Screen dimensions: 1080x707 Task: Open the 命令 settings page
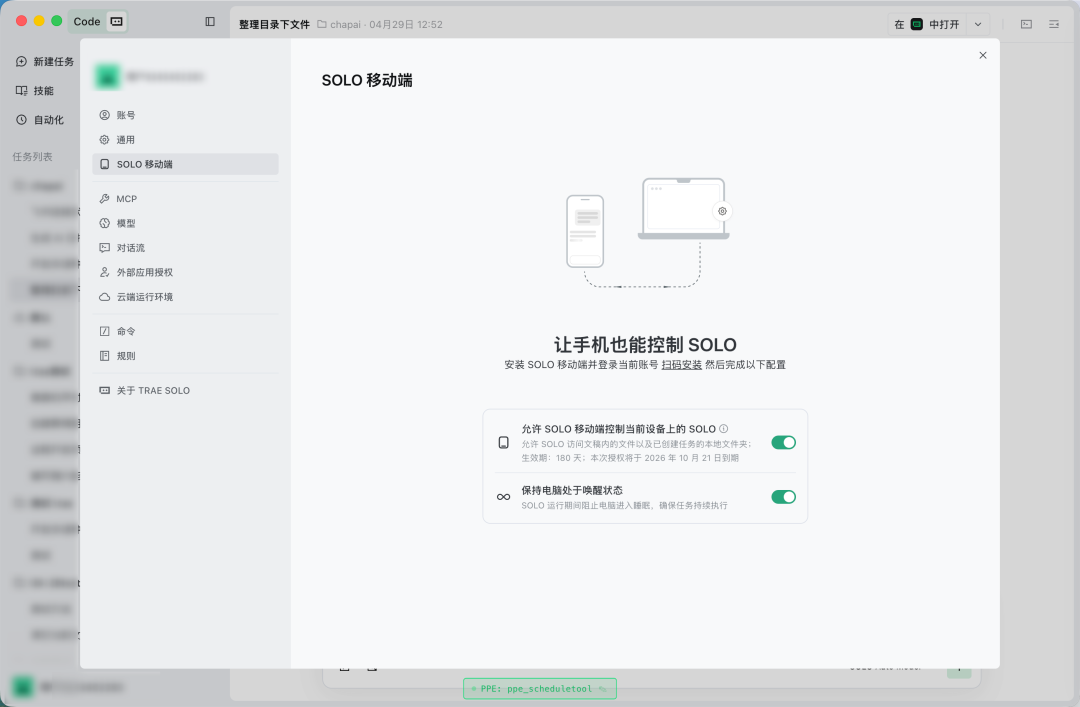click(185, 331)
